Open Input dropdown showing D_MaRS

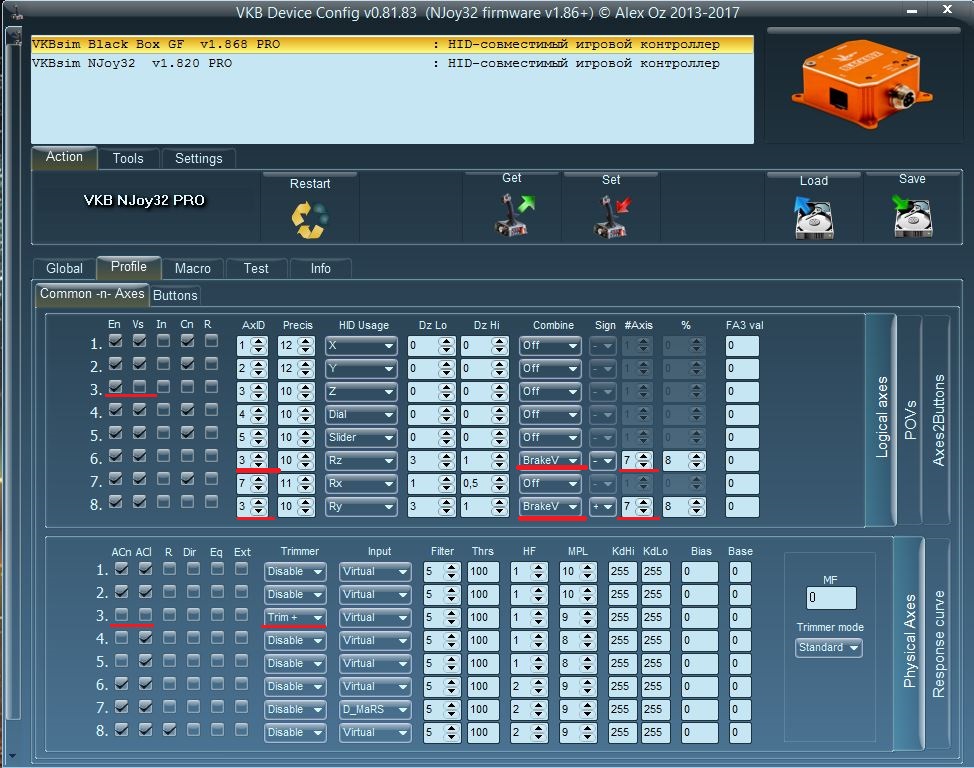(x=375, y=710)
